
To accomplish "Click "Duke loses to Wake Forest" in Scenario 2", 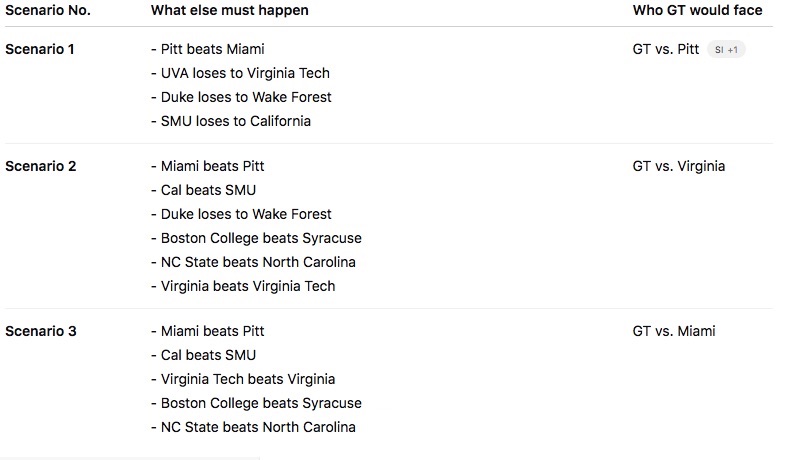I will point(245,214).
